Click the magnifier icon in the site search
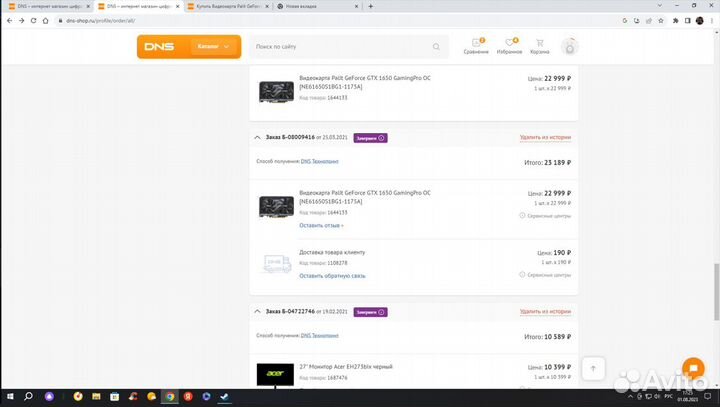720x407 pixels. click(x=436, y=46)
